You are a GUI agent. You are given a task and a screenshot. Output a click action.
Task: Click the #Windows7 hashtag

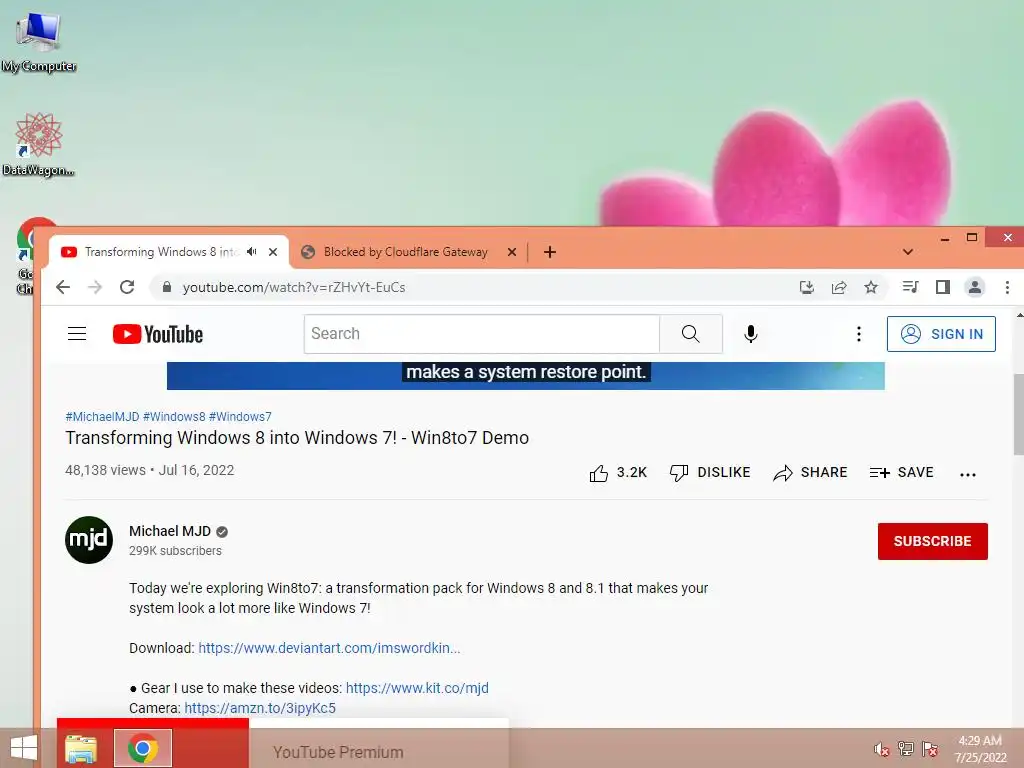pyautogui.click(x=240, y=417)
